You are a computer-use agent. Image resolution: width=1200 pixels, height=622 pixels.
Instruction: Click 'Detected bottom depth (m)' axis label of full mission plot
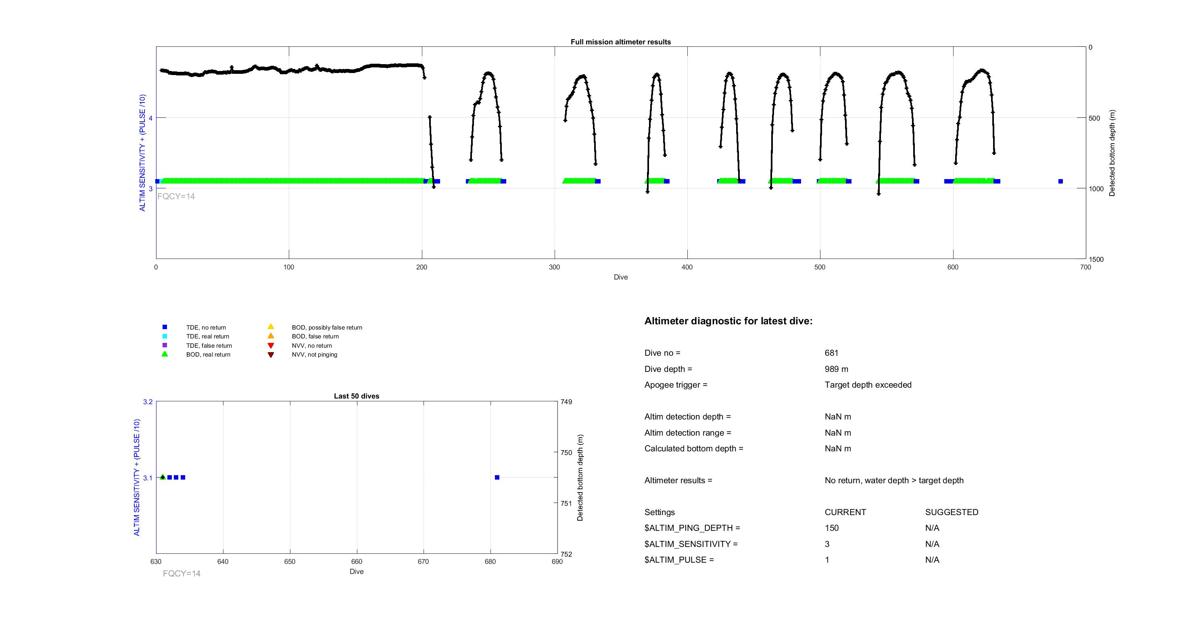point(1113,152)
